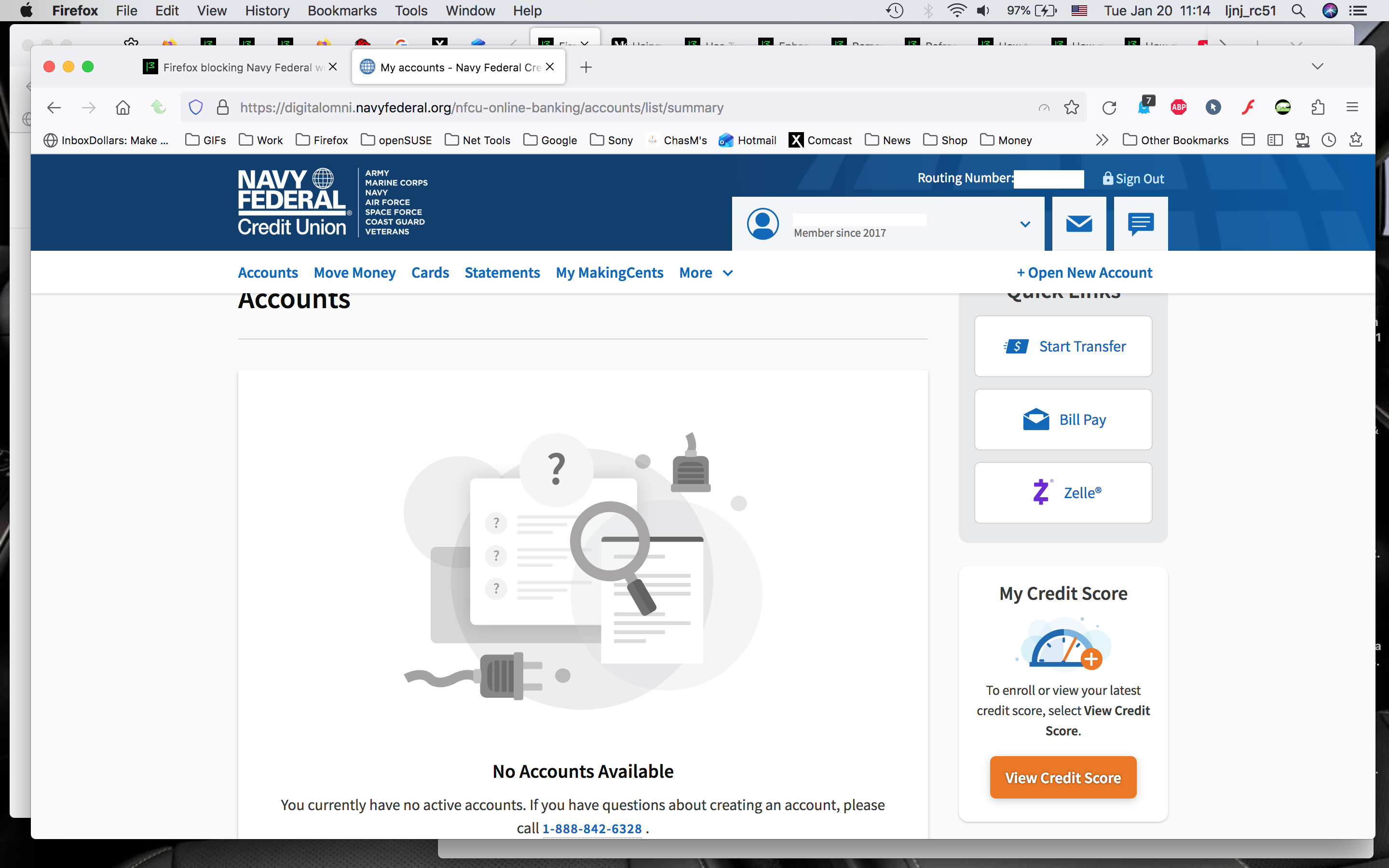The image size is (1389, 868).
Task: Click the View Credit Score button
Action: (1063, 777)
